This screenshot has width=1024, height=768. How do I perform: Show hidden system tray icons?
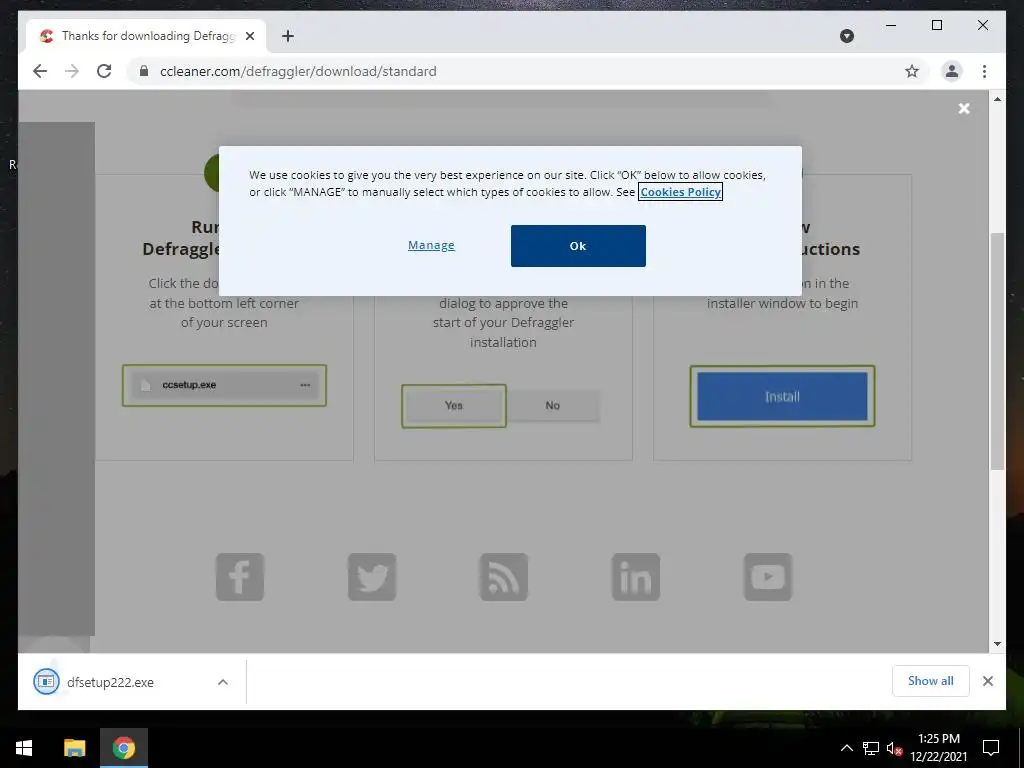(846, 748)
